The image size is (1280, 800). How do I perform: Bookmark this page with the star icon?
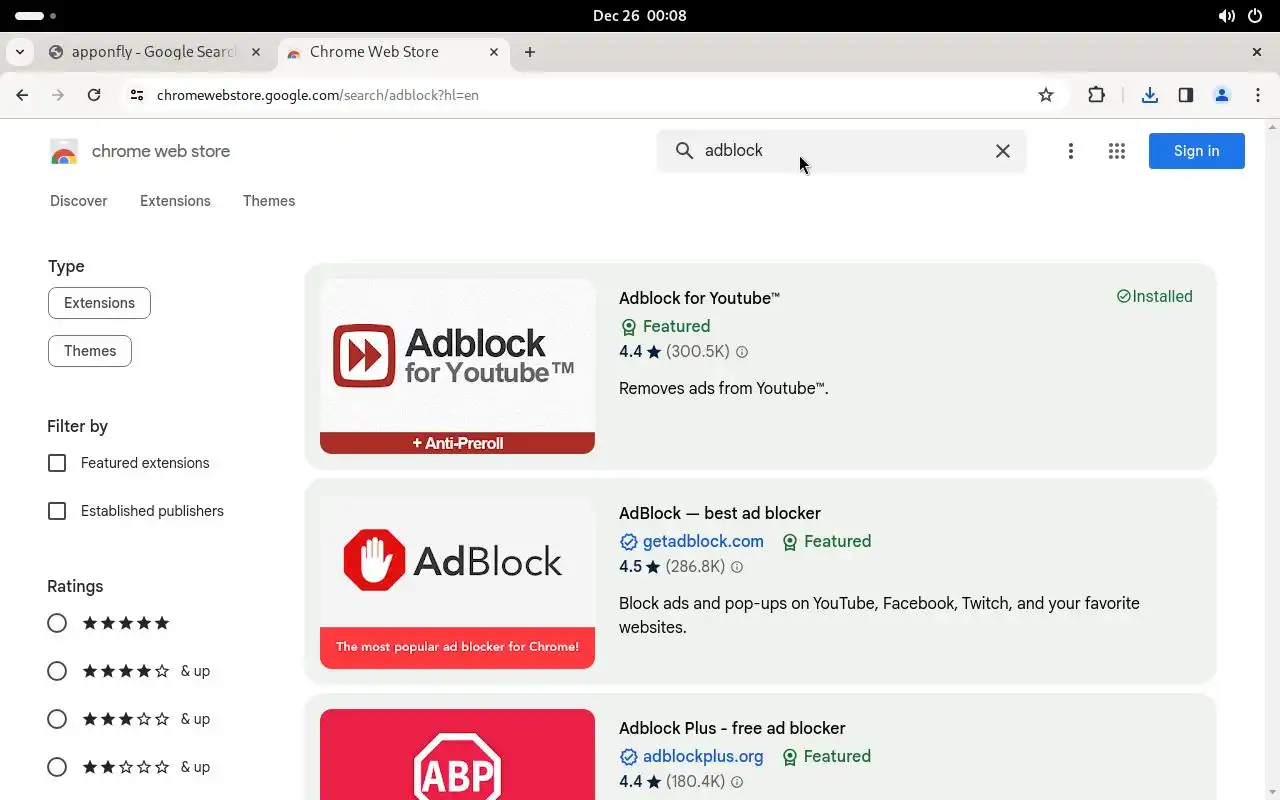point(1046,95)
